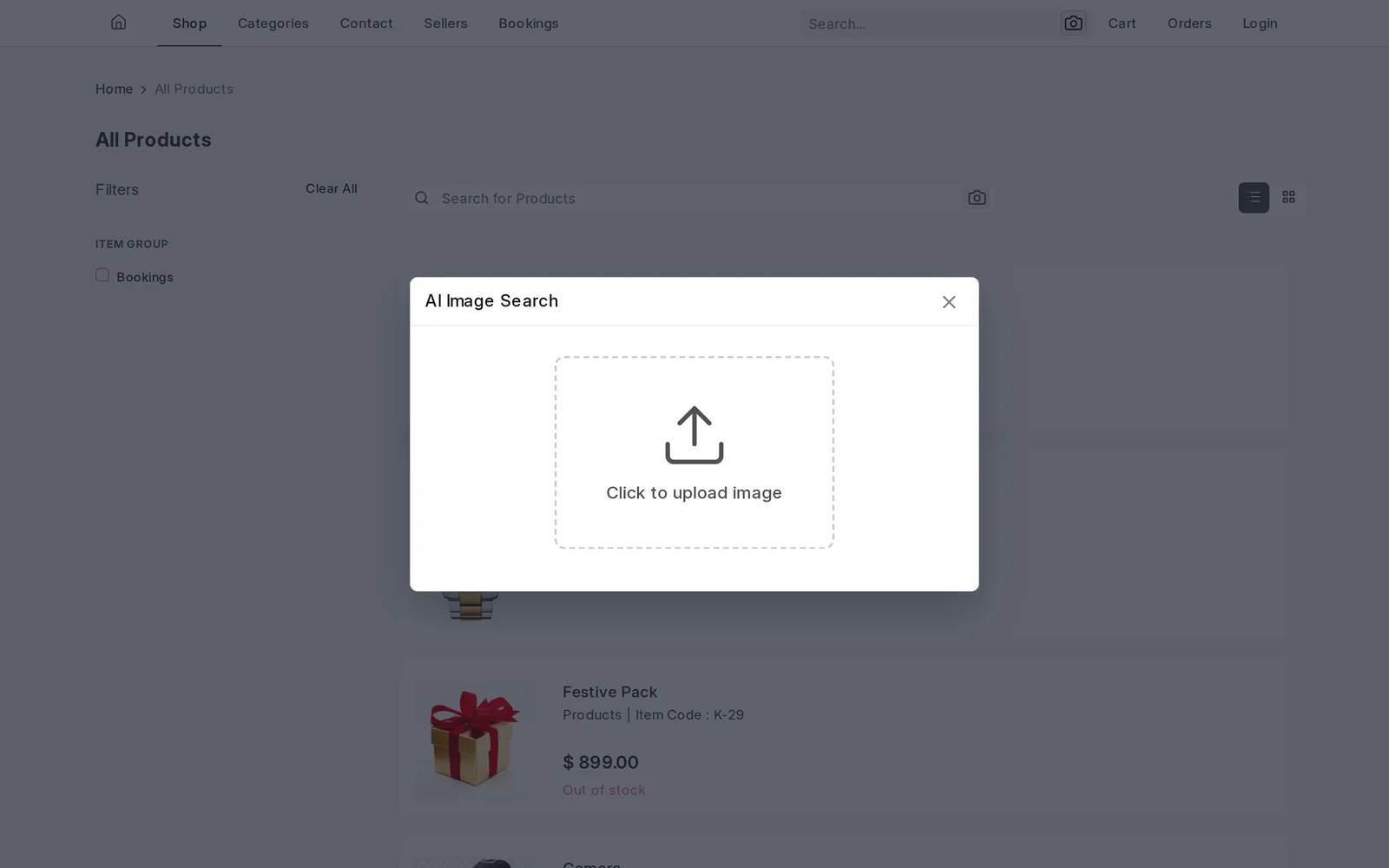
Task: Click the All Products breadcrumb text
Action: [x=194, y=89]
